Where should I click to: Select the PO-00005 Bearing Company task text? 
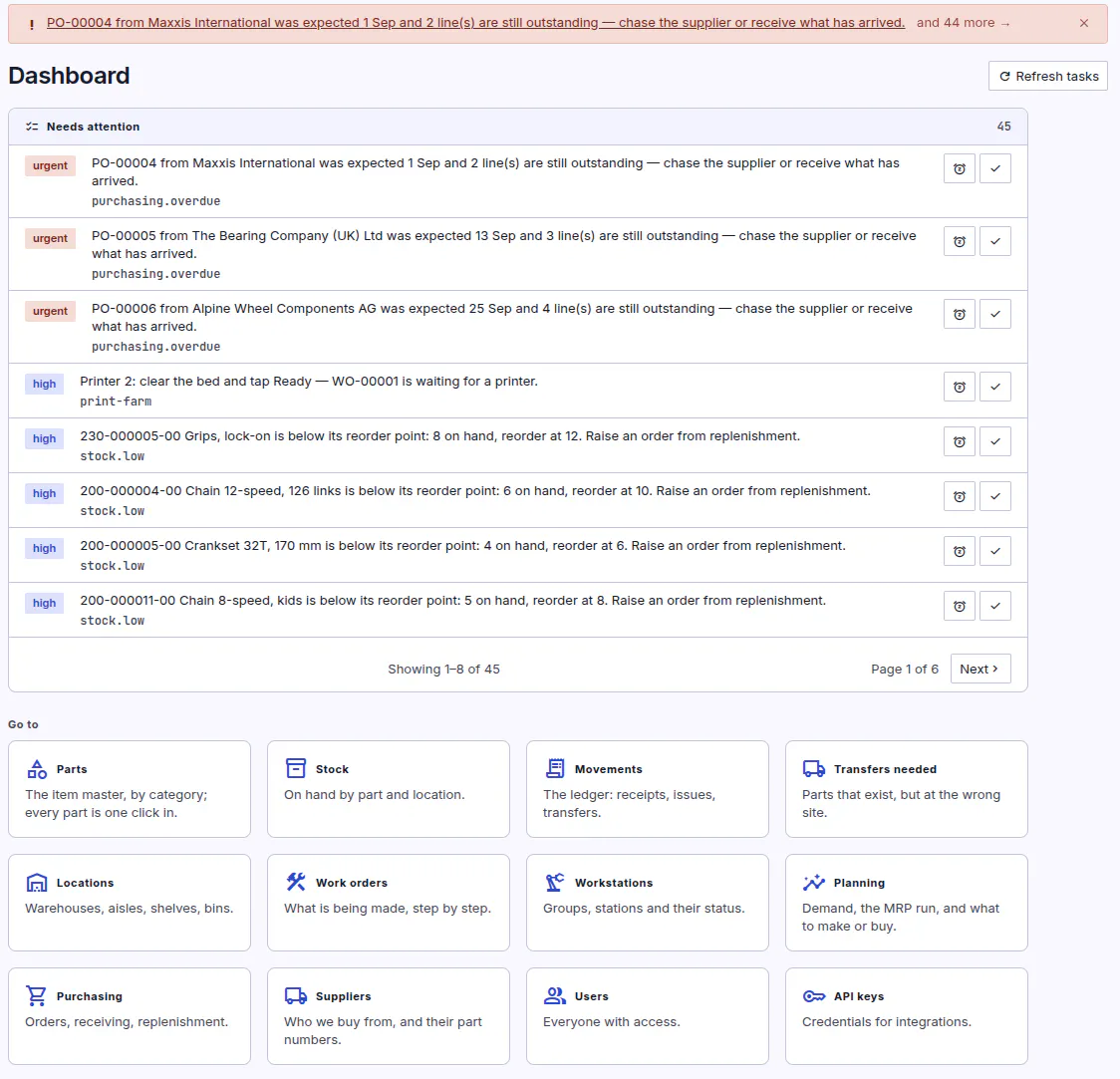(x=503, y=244)
